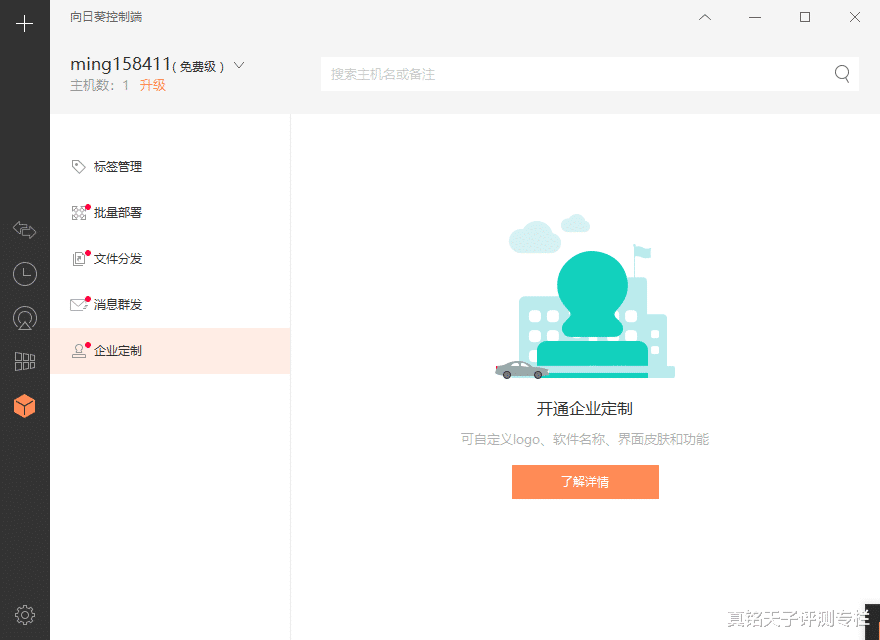Open the remote control arrows icon in sidebar
Screen dimensions: 880x640
point(25,229)
